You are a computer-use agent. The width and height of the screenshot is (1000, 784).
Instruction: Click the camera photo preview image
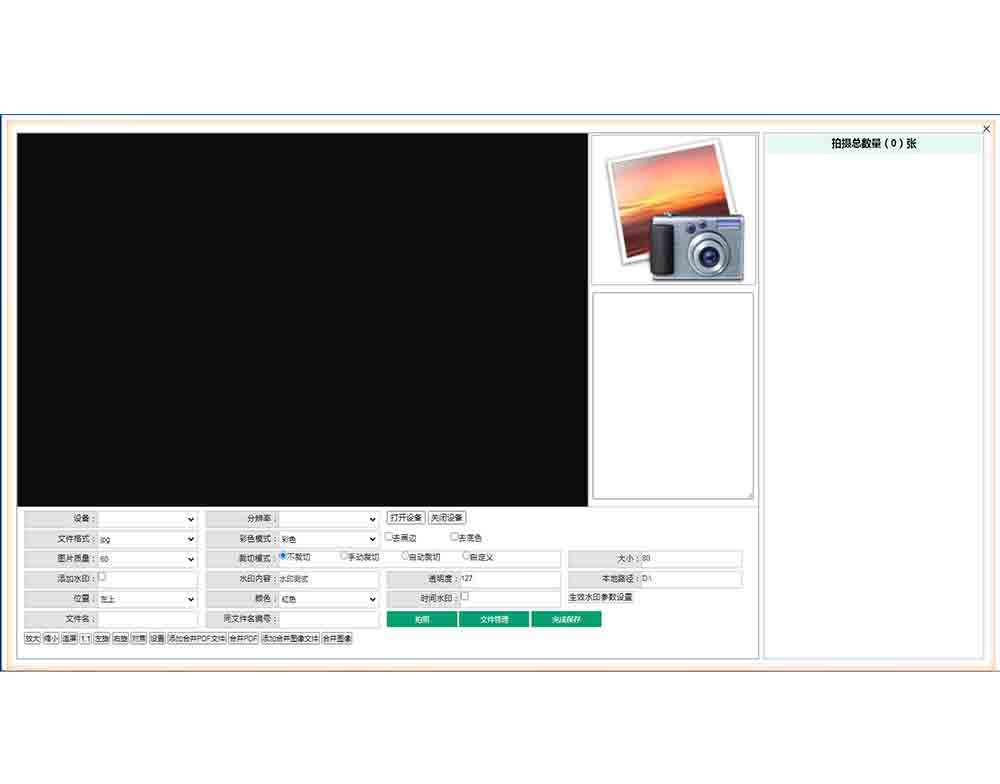click(673, 210)
